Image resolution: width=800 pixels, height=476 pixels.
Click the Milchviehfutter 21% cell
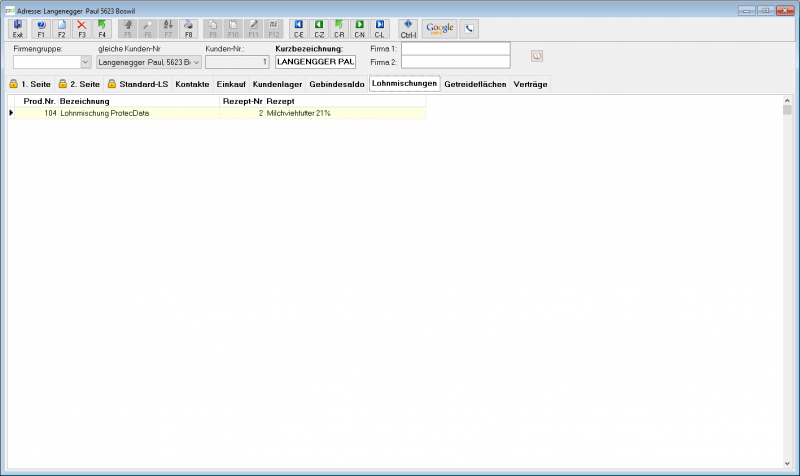pyautogui.click(x=345, y=113)
